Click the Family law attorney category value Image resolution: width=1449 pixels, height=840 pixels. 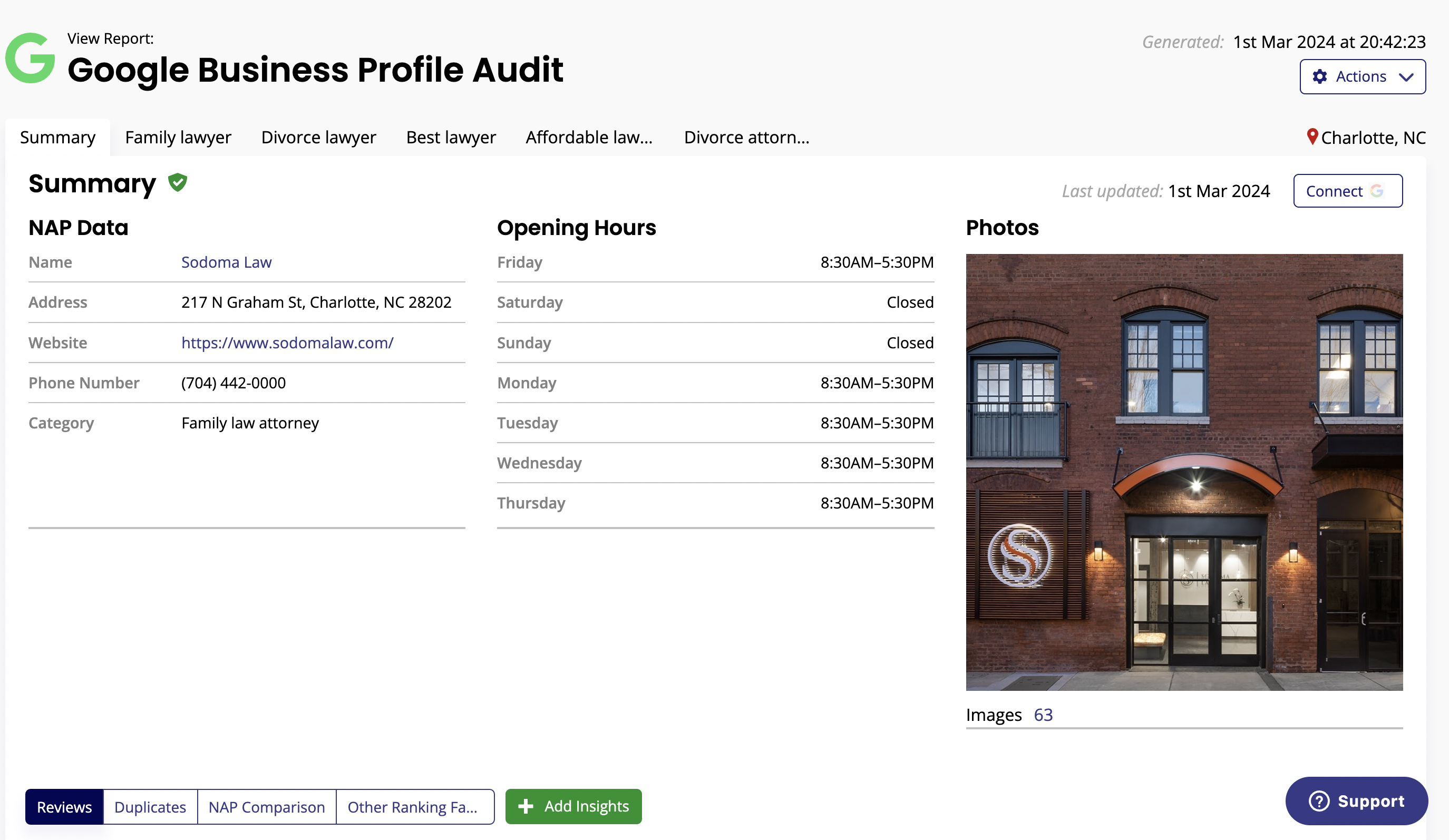pyautogui.click(x=250, y=423)
